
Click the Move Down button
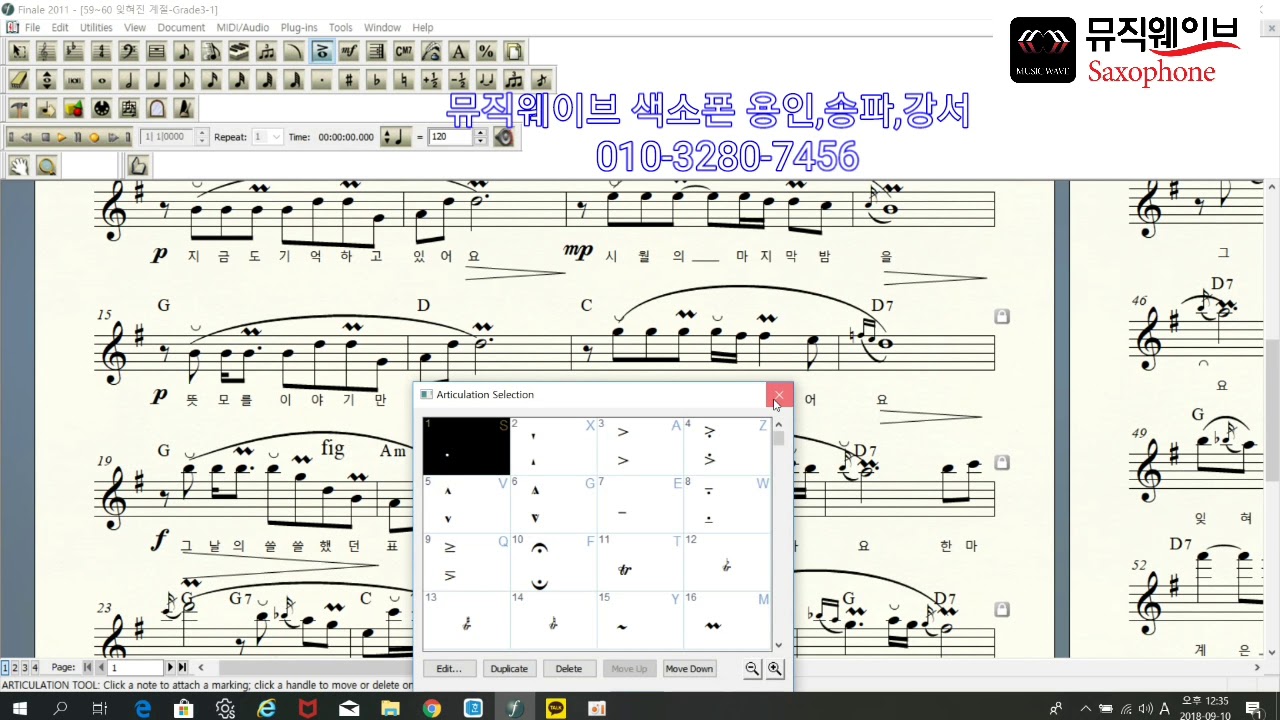point(689,668)
